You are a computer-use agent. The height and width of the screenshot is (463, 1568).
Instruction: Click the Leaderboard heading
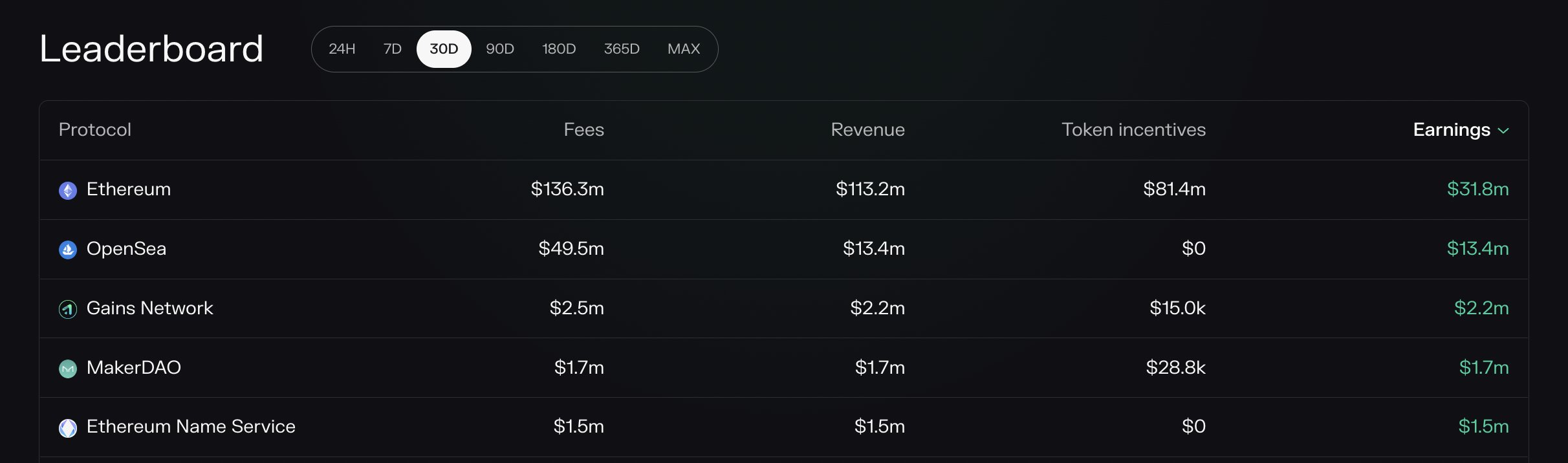point(152,49)
